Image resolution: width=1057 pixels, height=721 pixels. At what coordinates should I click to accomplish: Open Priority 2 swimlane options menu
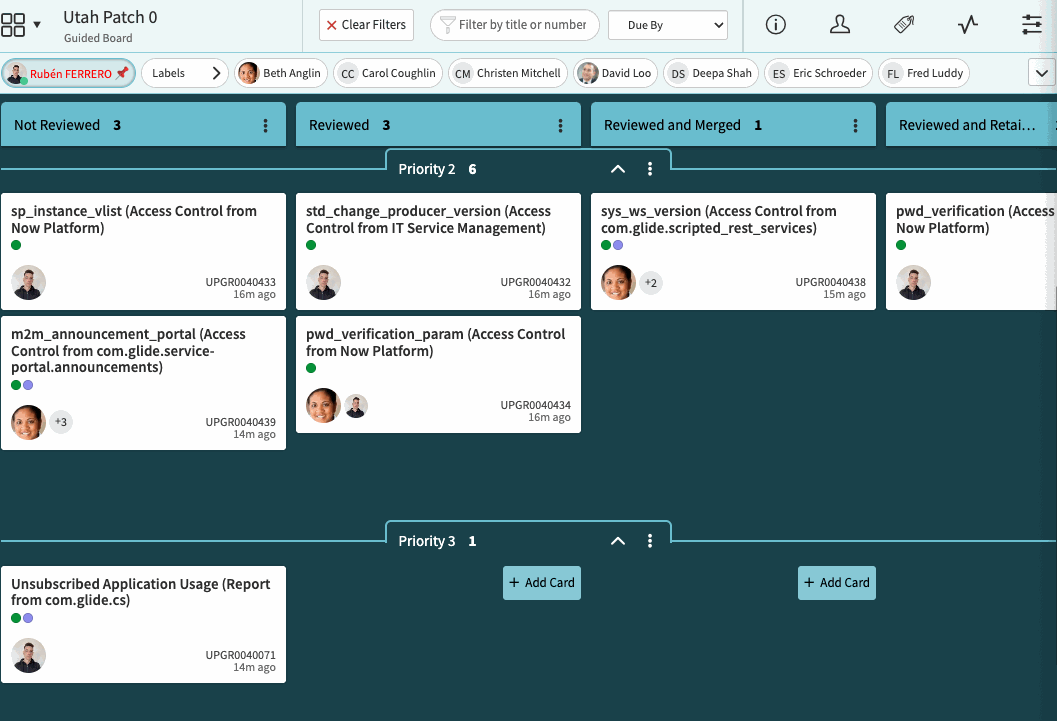[650, 169]
